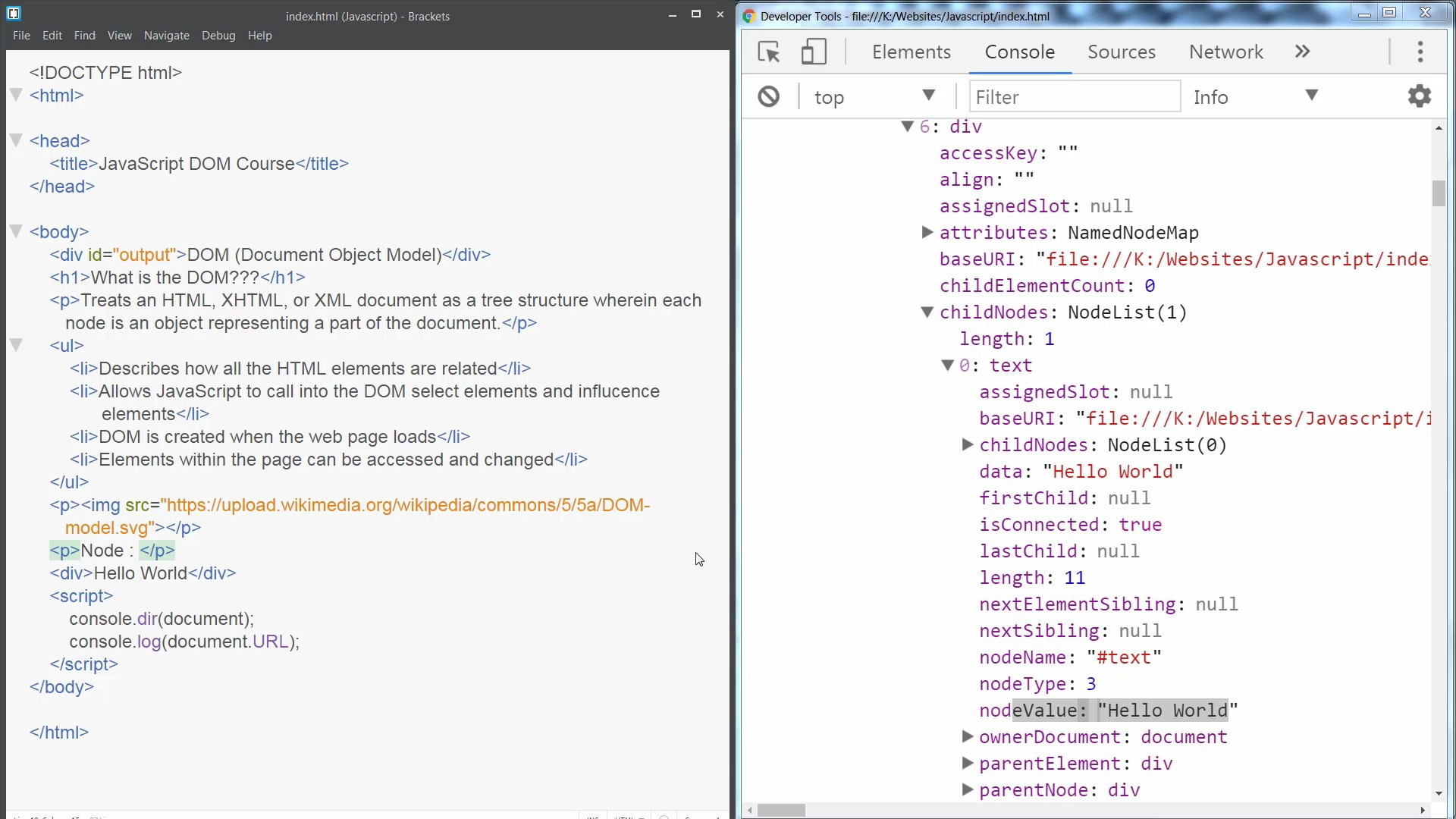Collapse the ul tag fold arrow
This screenshot has height=819, width=1456.
click(x=16, y=345)
